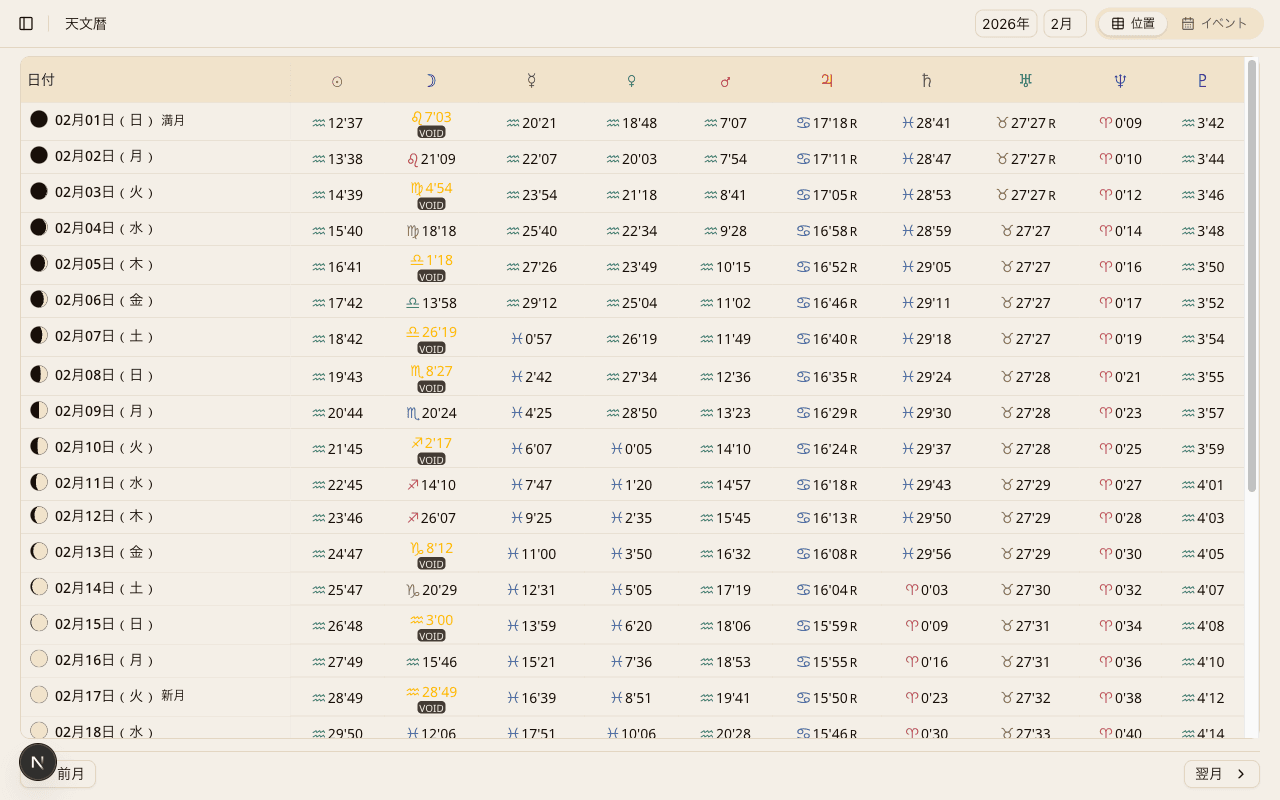Viewport: 1280px width, 800px height.
Task: Click the Moon crescent column header
Action: point(430,81)
